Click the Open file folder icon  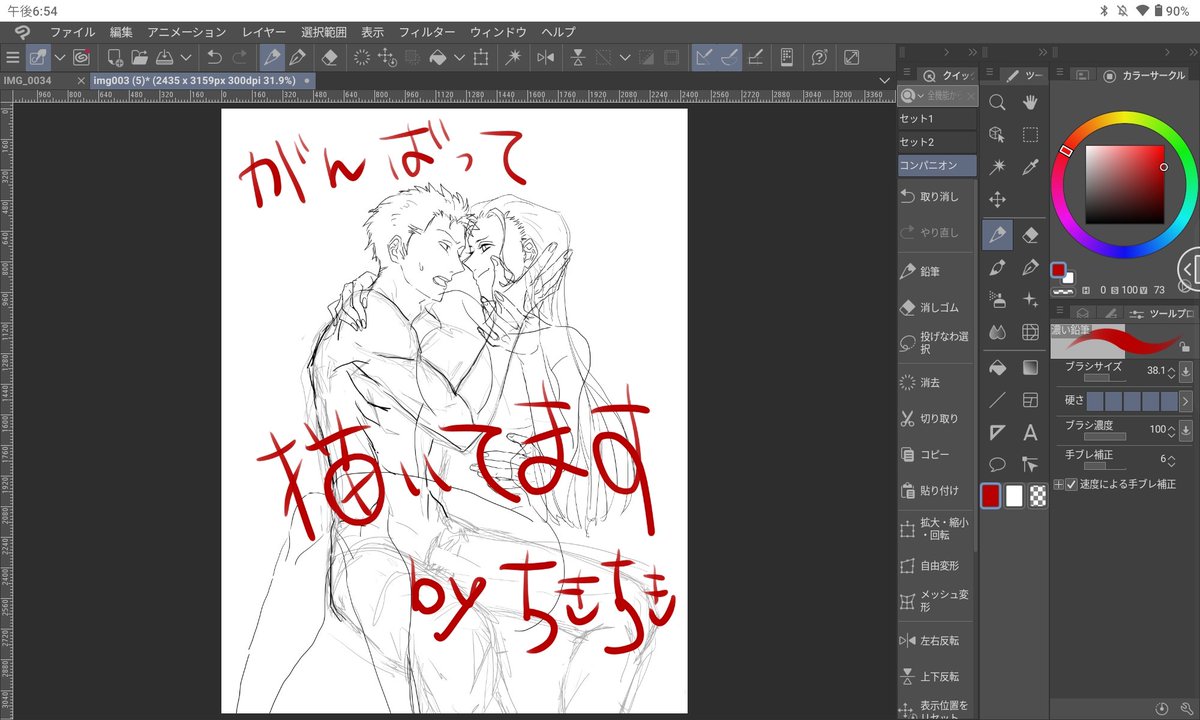pyautogui.click(x=140, y=57)
